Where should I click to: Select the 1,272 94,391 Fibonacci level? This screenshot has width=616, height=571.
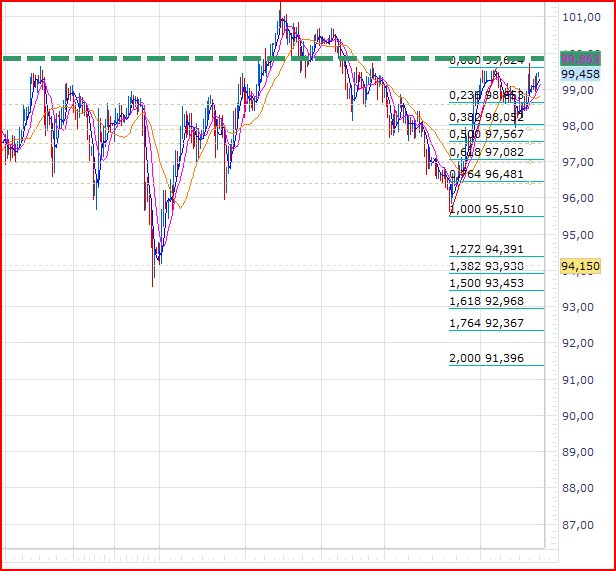tap(486, 249)
